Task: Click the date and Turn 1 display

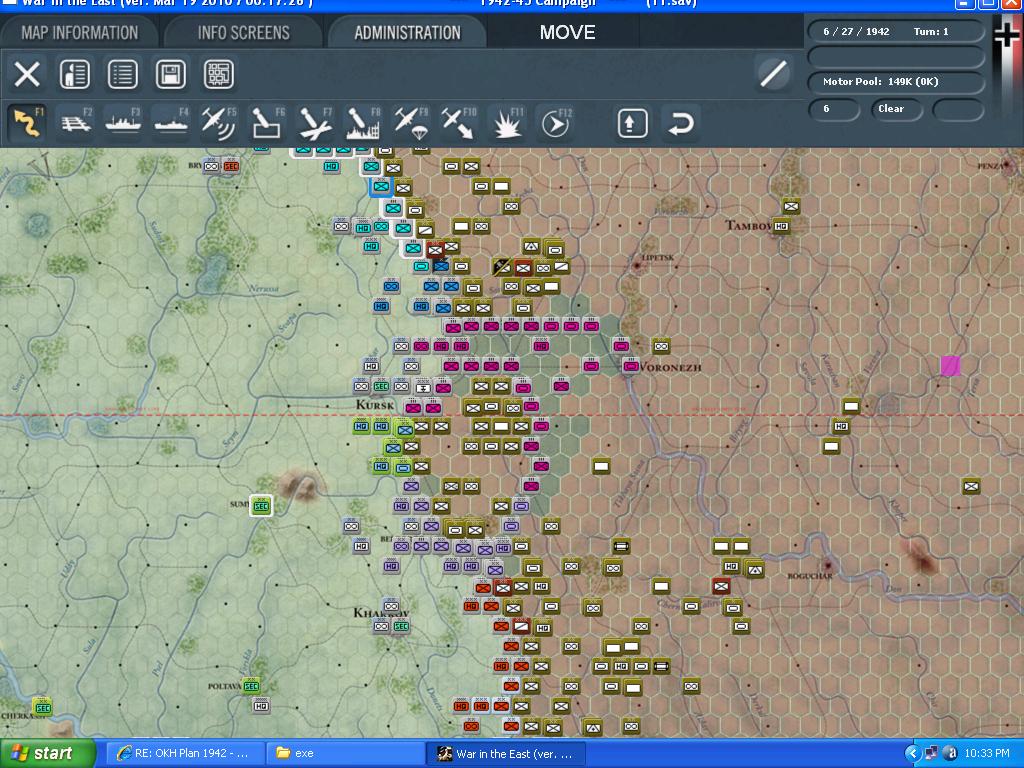Action: click(895, 31)
